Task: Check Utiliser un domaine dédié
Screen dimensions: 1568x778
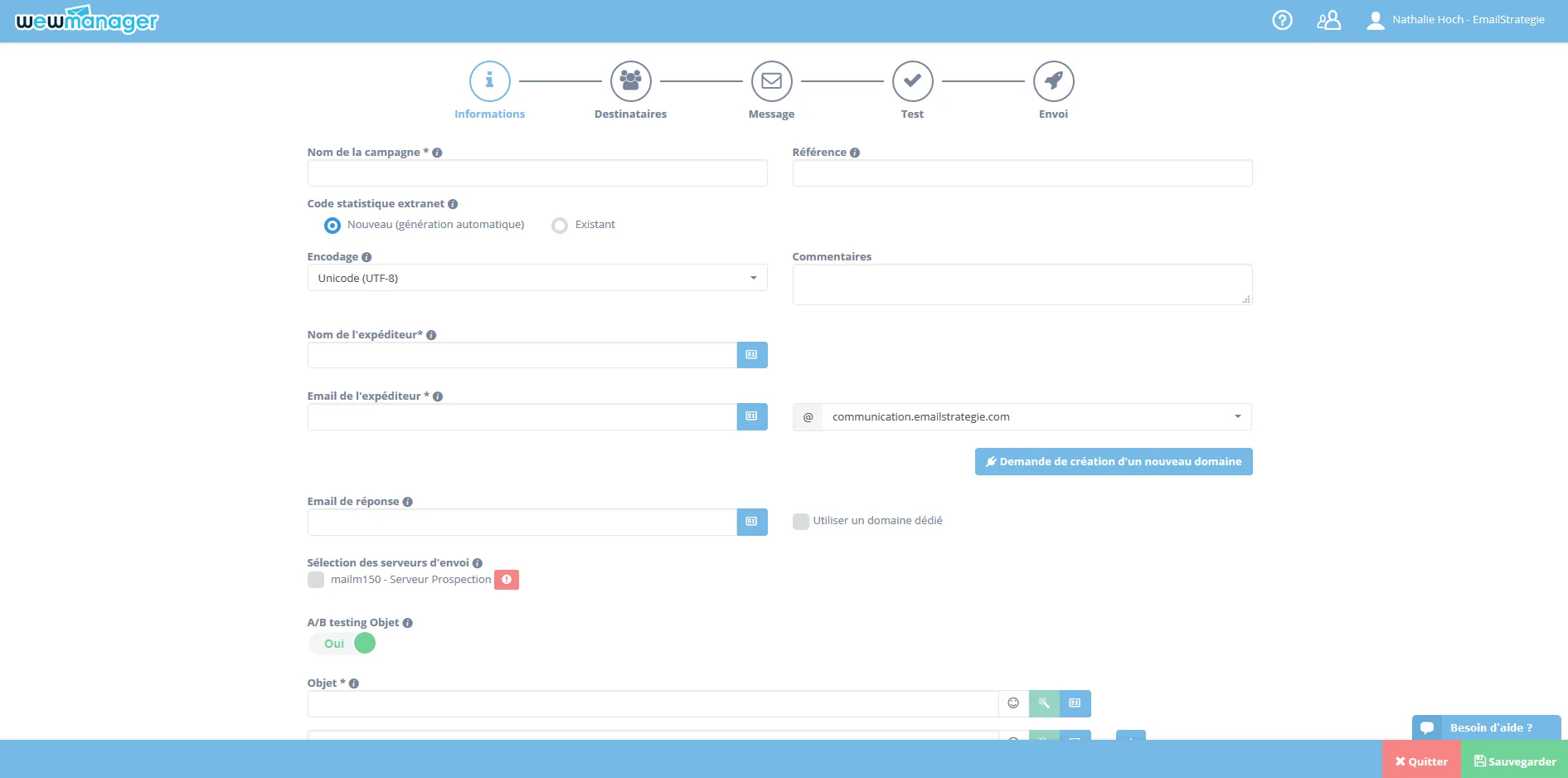Action: tap(801, 521)
